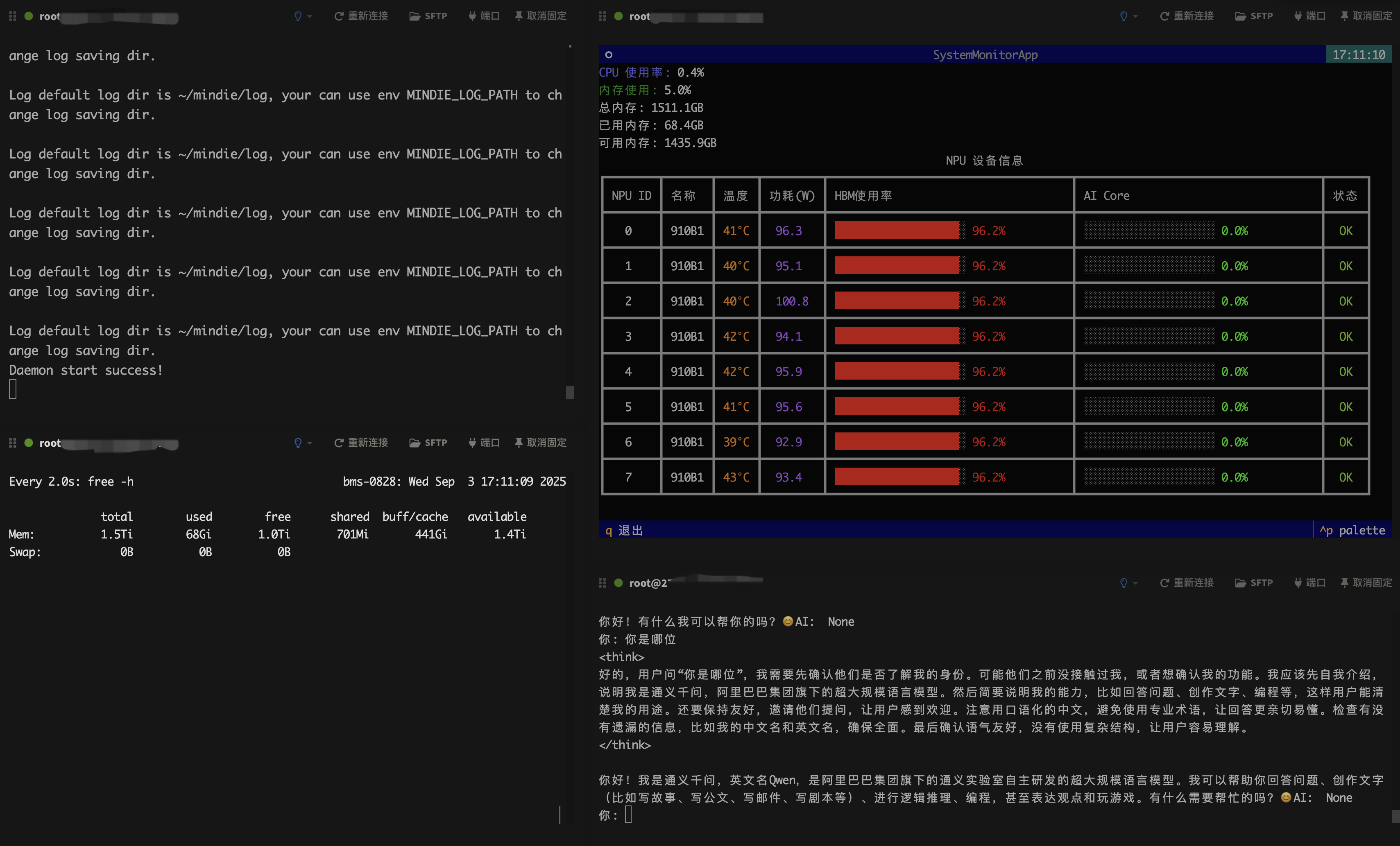This screenshot has width=1400, height=846.
Task: Click the reconnect icon in top-left terminal pane
Action: point(339,16)
